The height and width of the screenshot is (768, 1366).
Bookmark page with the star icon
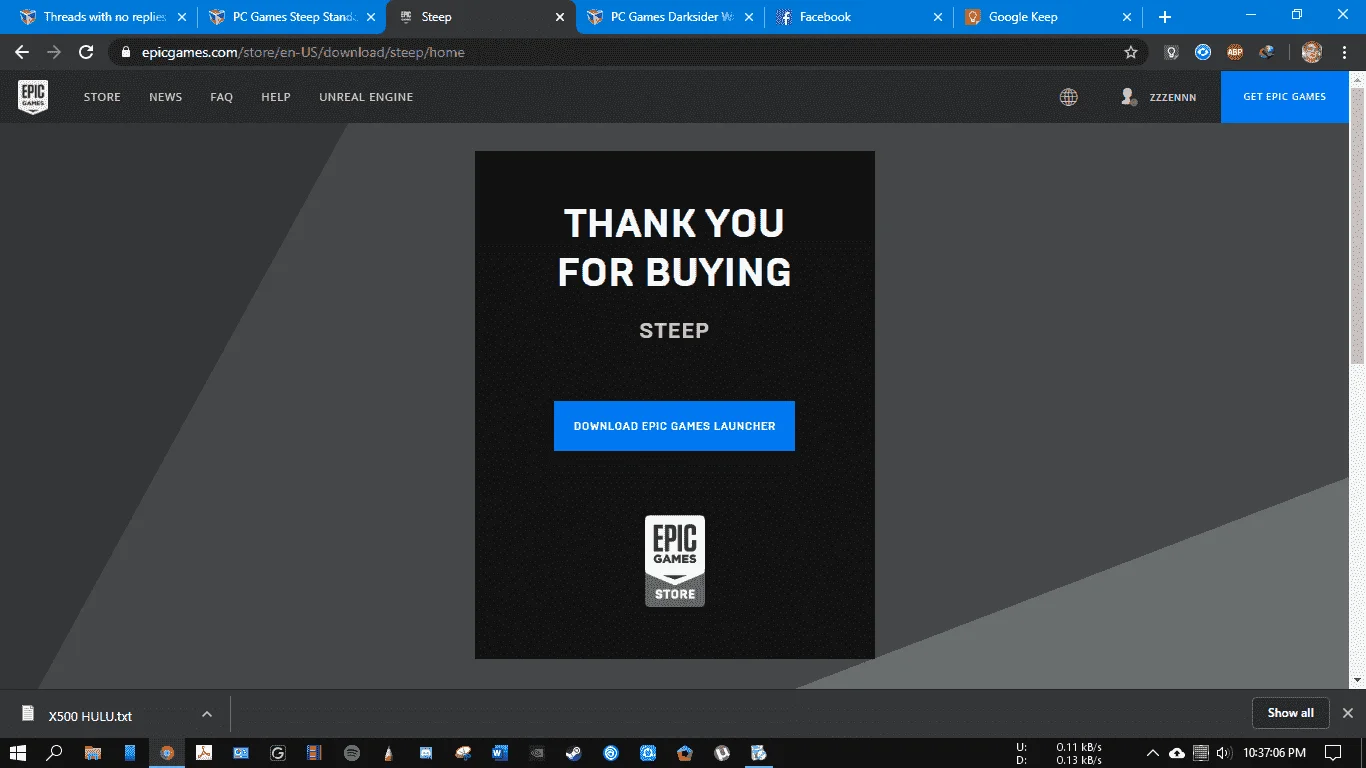click(x=1131, y=52)
